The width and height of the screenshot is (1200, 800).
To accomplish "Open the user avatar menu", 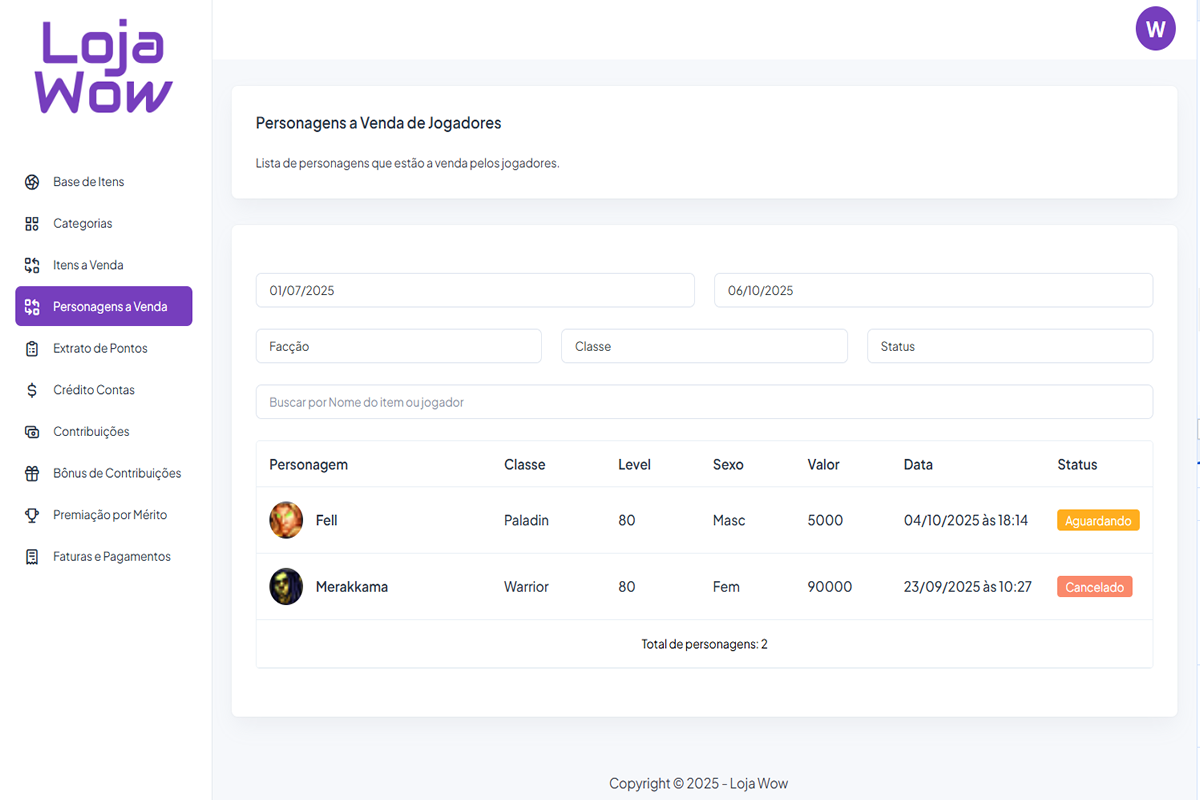I will (1155, 28).
